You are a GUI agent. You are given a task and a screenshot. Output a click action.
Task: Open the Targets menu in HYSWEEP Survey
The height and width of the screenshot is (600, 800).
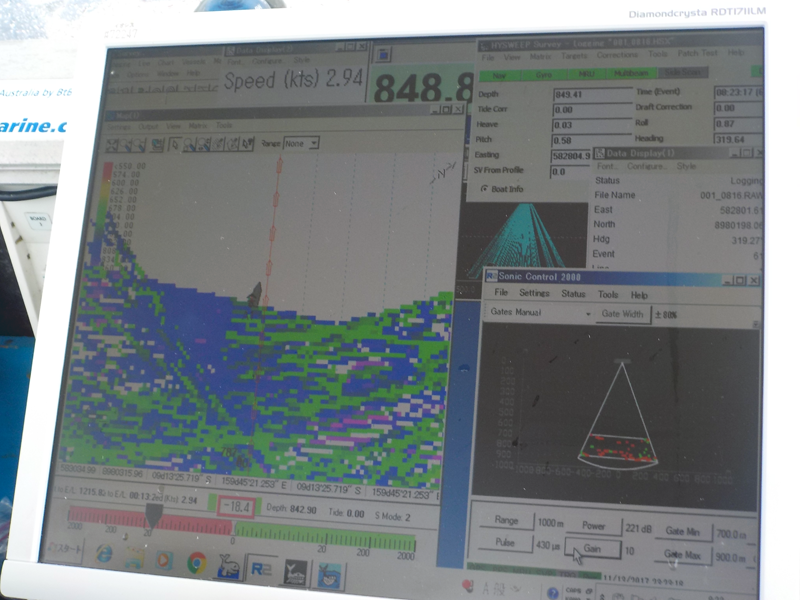tap(574, 56)
